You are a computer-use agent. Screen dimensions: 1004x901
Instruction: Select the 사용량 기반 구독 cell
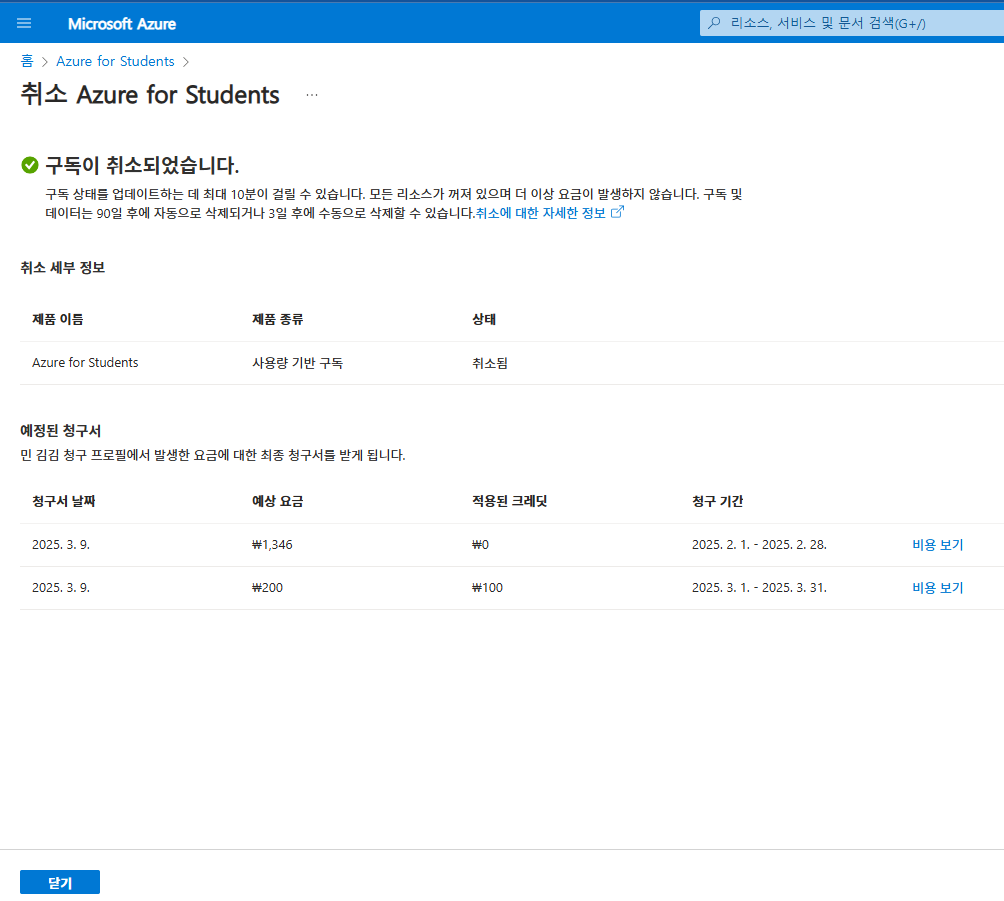(x=297, y=363)
